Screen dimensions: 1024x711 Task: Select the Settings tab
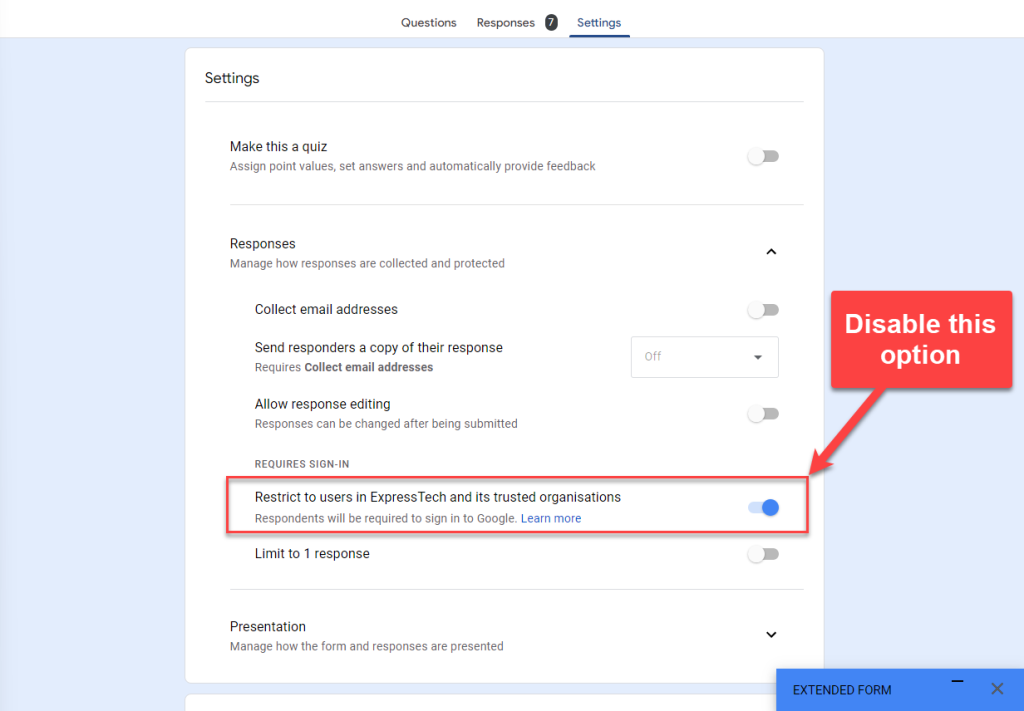(x=599, y=22)
